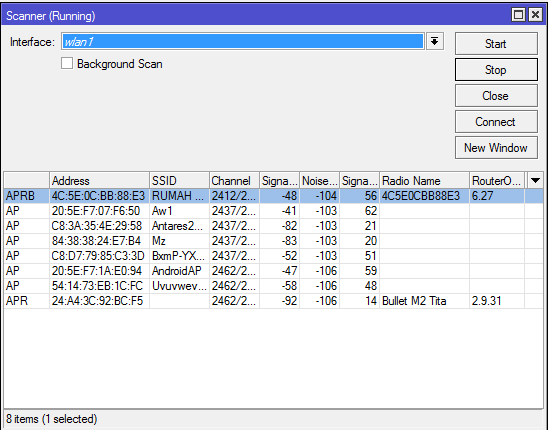Click the APR flags cell
This screenshot has width=548, height=430.
pyautogui.click(x=27, y=301)
